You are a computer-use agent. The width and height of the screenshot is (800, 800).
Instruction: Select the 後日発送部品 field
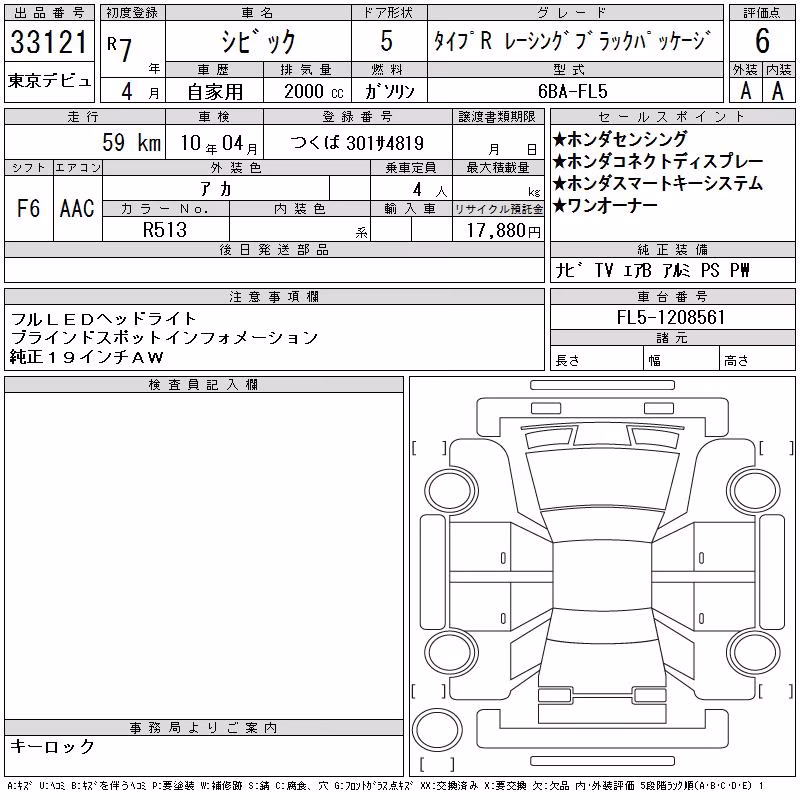[x=274, y=270]
